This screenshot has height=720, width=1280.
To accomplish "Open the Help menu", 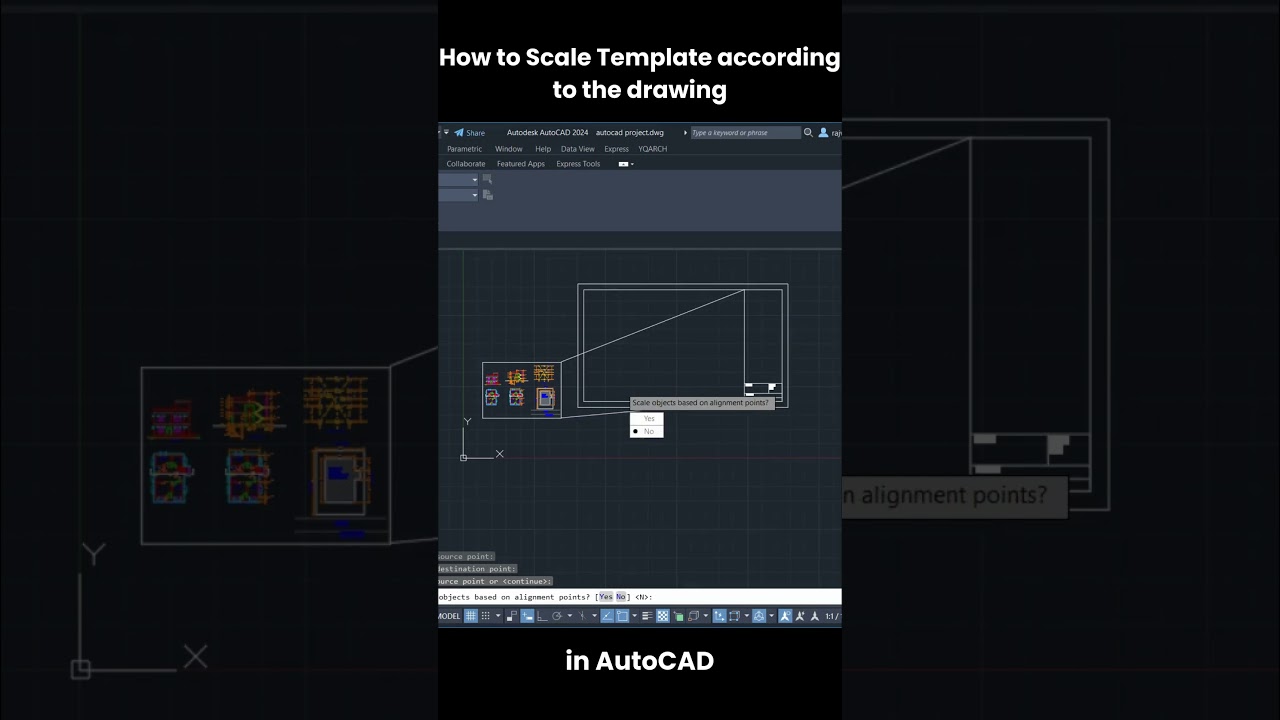I will click(543, 149).
